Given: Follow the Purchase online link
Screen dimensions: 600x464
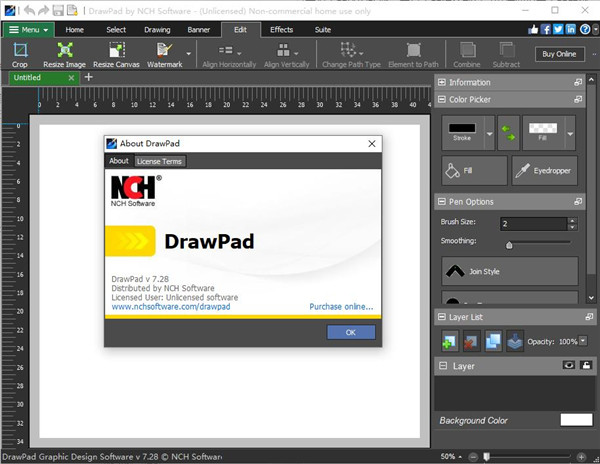Looking at the screenshot, I should (341, 307).
